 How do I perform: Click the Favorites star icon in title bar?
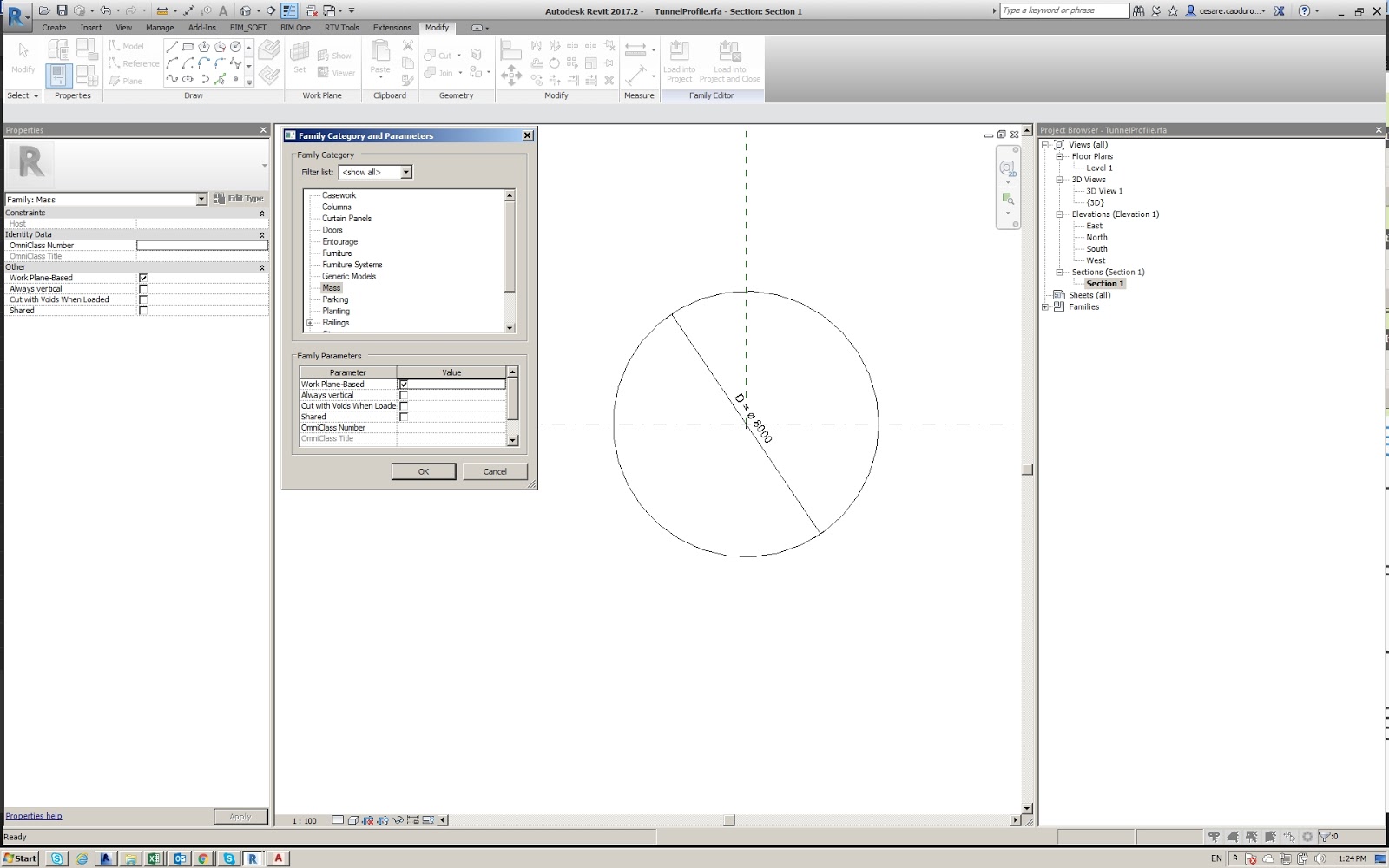pos(1173,11)
